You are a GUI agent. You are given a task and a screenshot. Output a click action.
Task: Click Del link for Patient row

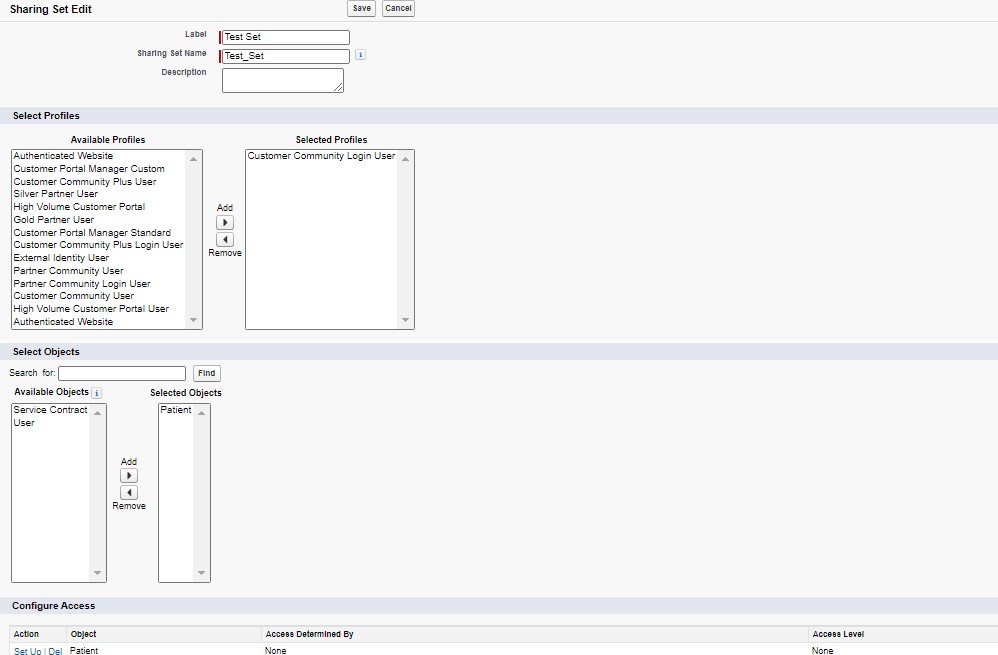point(56,651)
